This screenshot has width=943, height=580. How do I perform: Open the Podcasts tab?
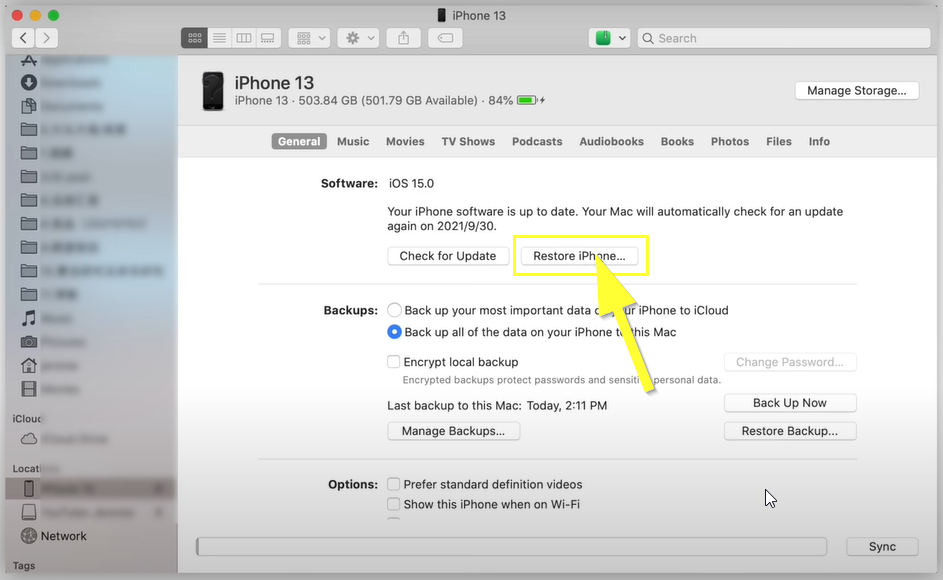click(537, 141)
